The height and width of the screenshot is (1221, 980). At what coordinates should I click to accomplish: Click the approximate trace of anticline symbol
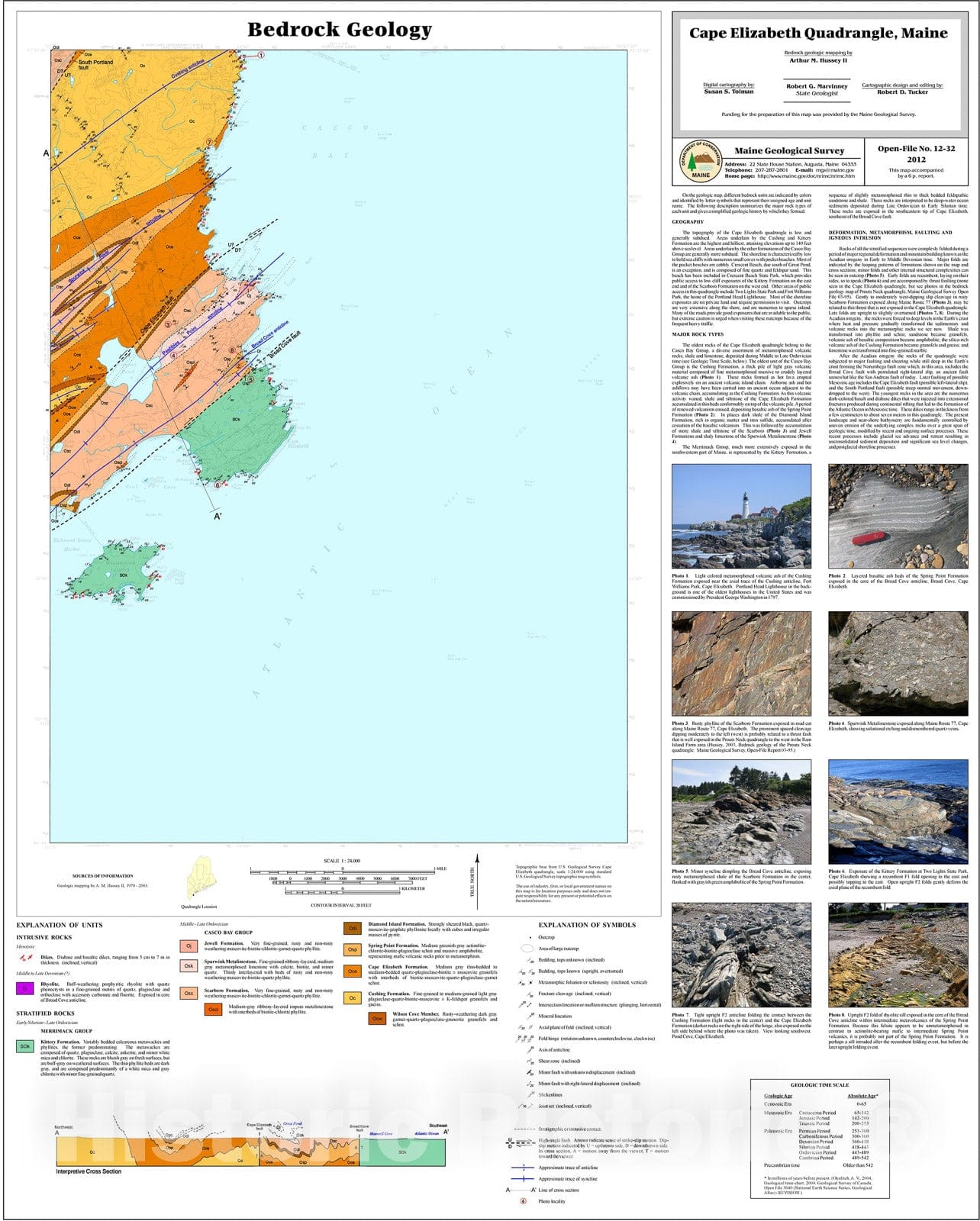[x=523, y=1168]
